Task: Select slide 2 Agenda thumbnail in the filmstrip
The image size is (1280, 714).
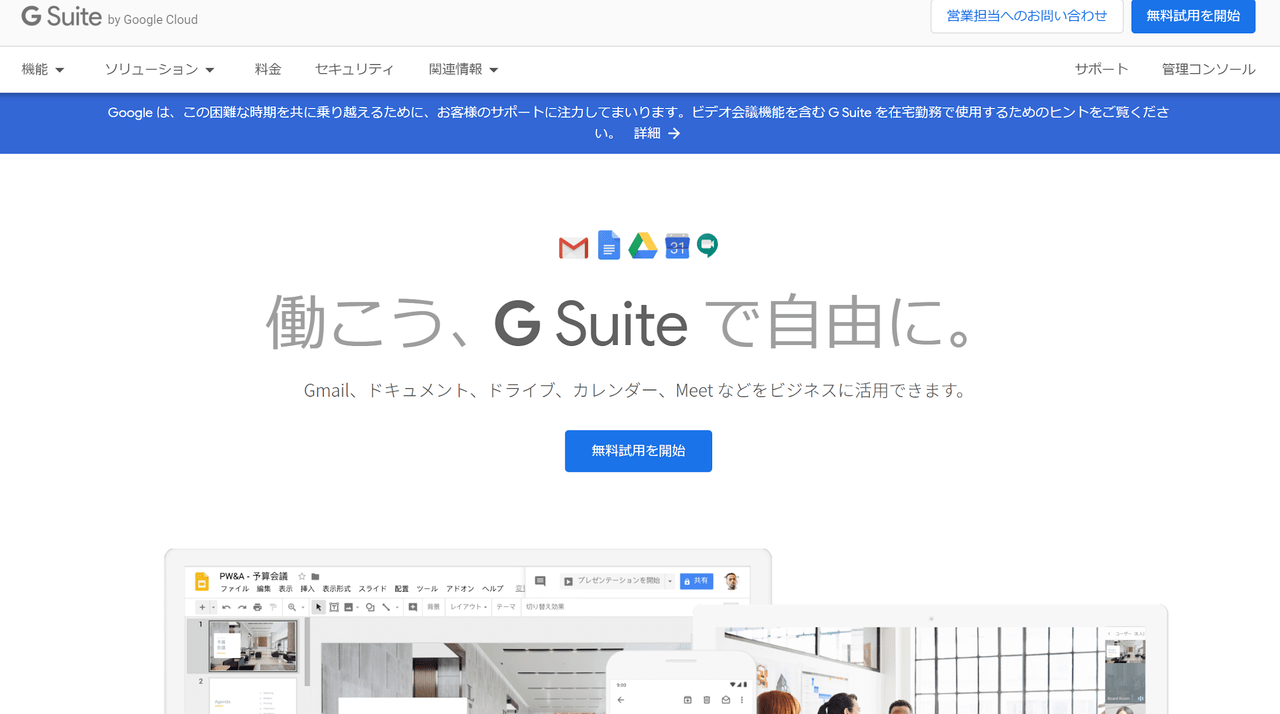Action: click(252, 696)
